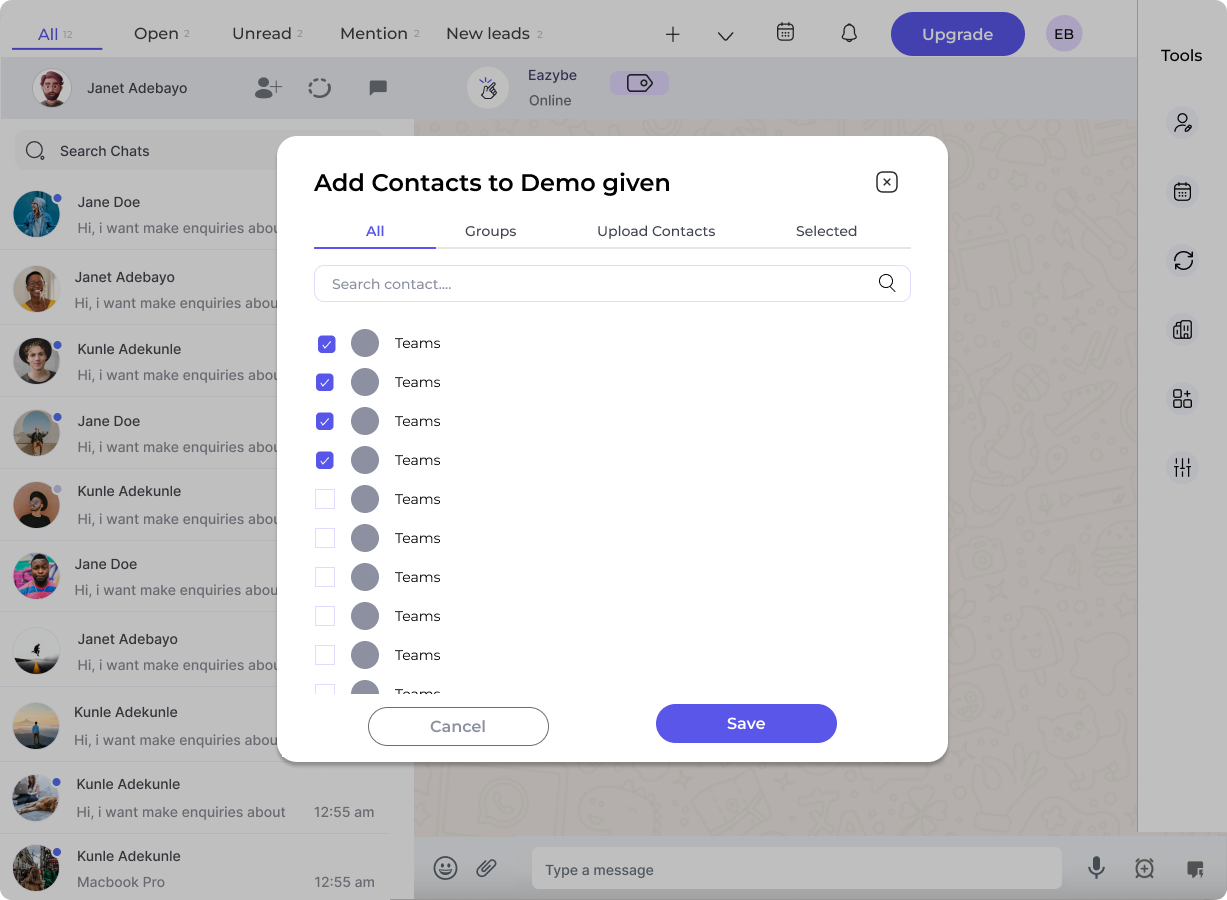Open the filters tool in the Tools sidebar
This screenshot has height=900, width=1227.
click(1183, 467)
